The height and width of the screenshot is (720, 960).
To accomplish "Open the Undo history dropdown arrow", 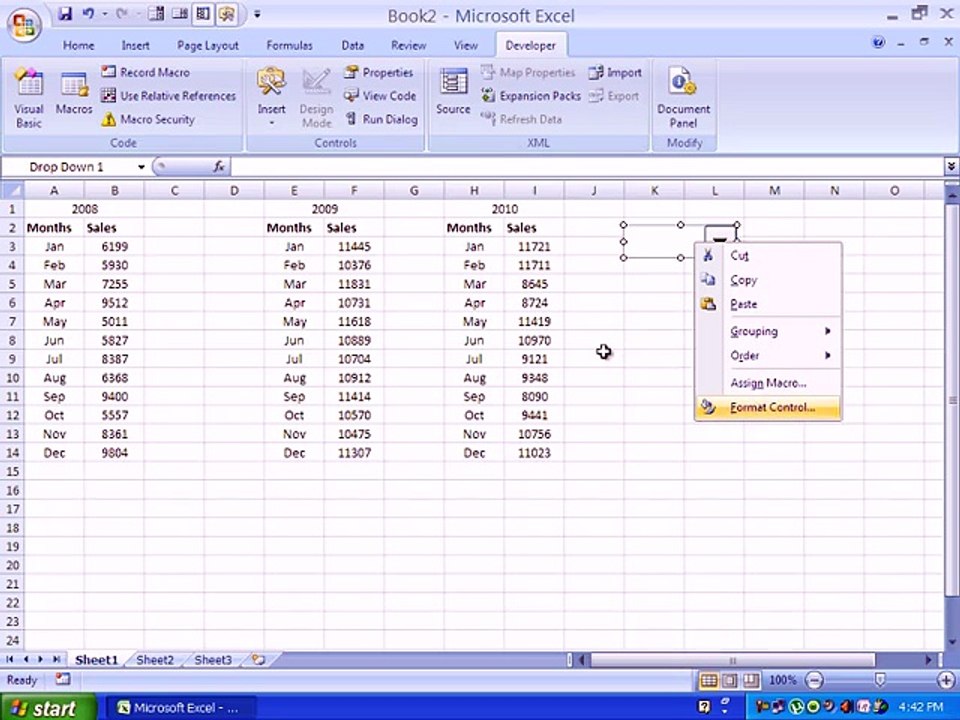I will pyautogui.click(x=105, y=14).
